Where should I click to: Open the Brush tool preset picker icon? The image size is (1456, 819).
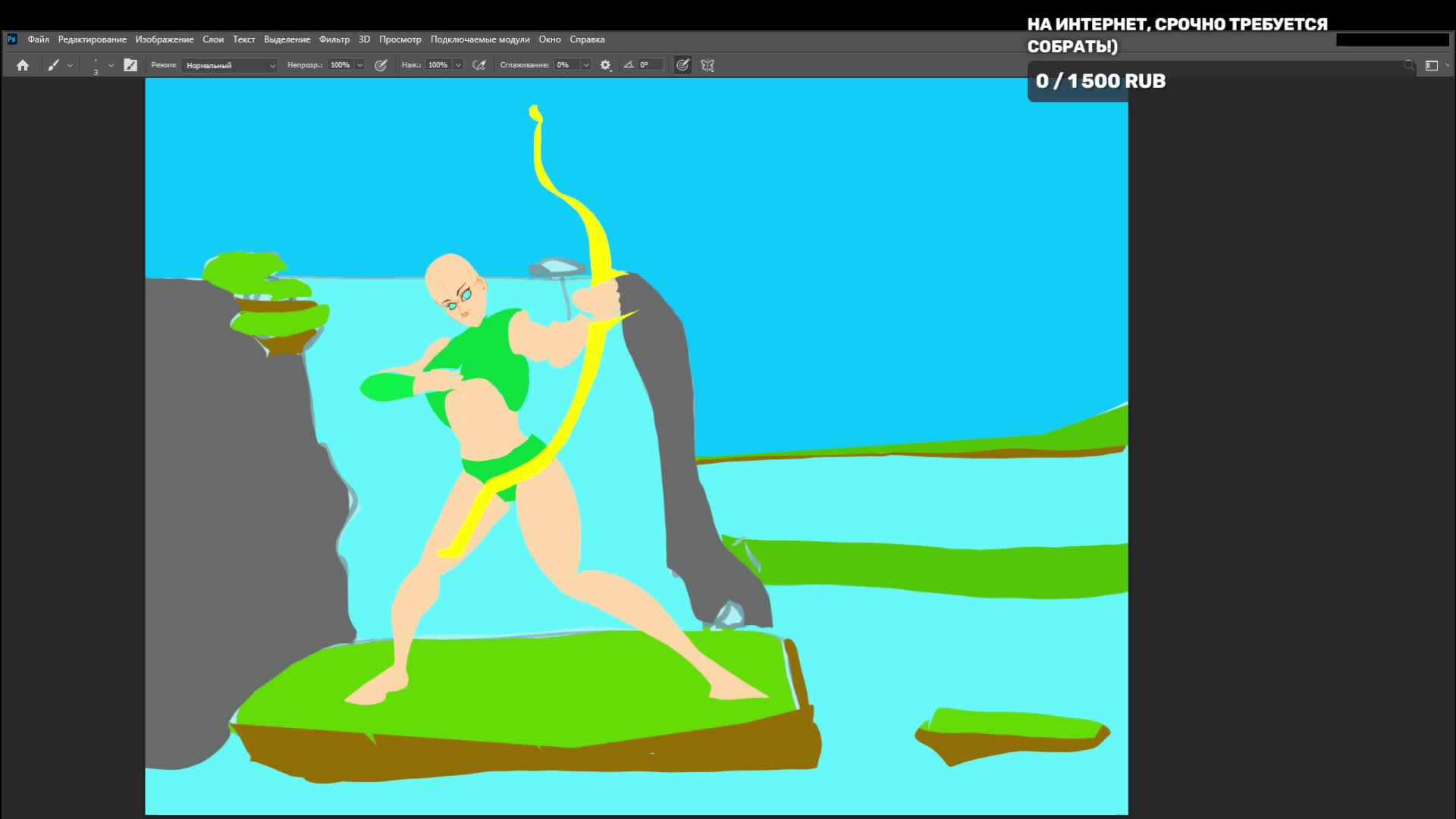[53, 65]
